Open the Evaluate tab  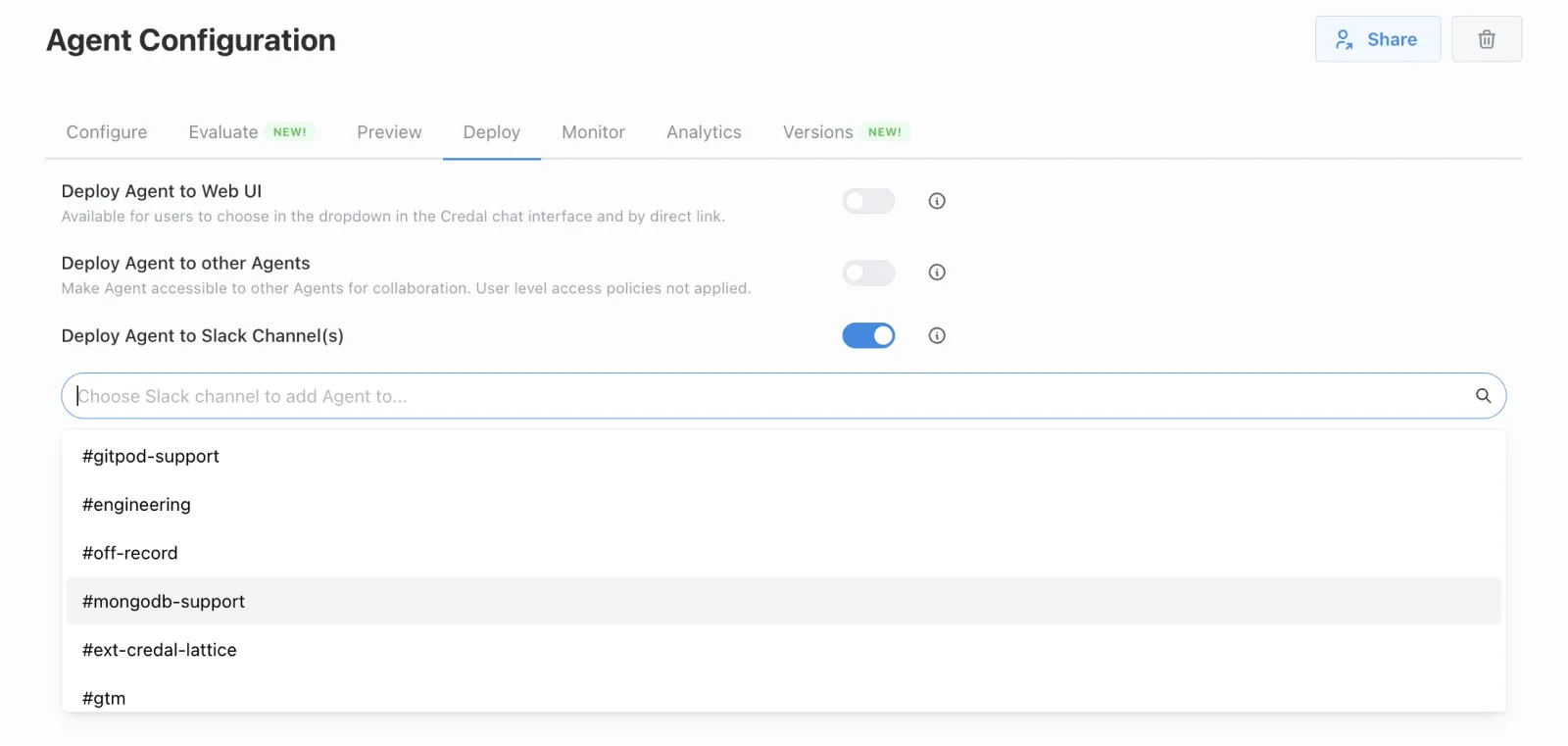(x=223, y=132)
